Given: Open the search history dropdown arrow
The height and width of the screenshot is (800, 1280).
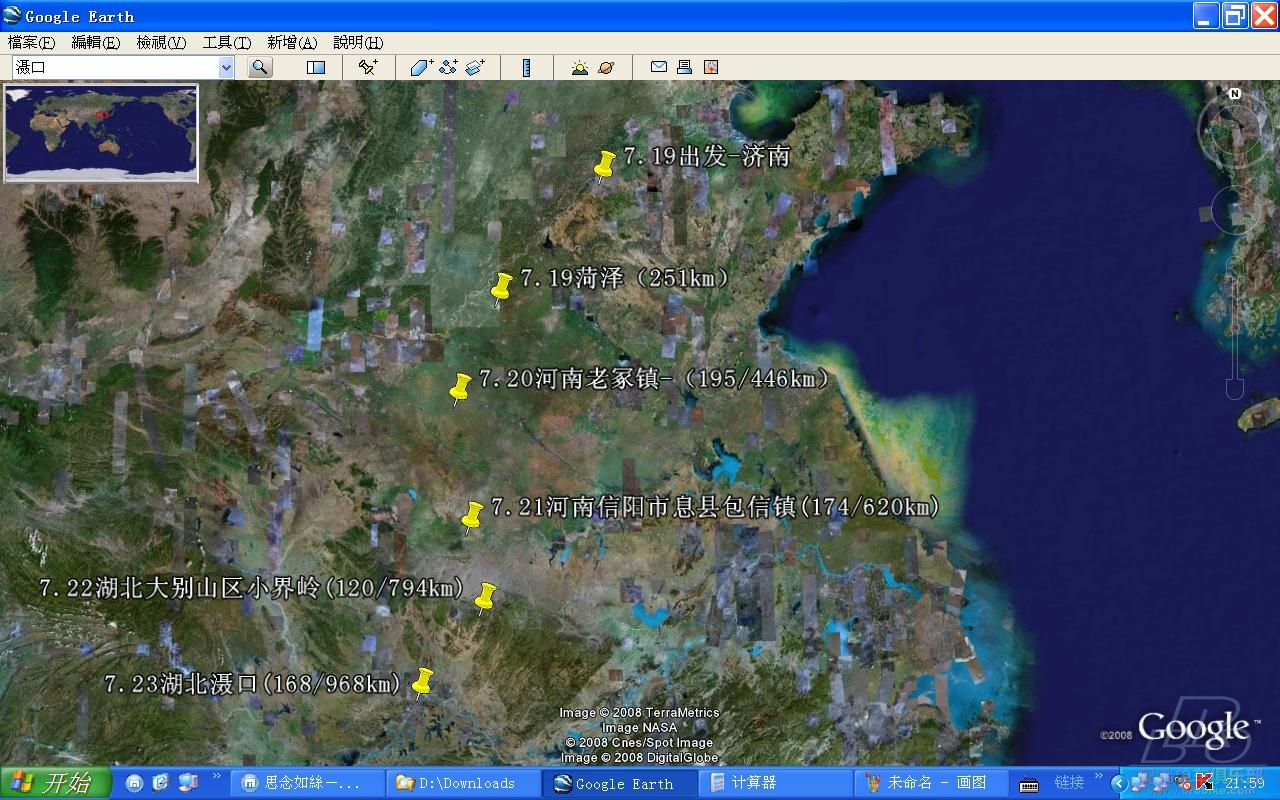Looking at the screenshot, I should point(226,67).
